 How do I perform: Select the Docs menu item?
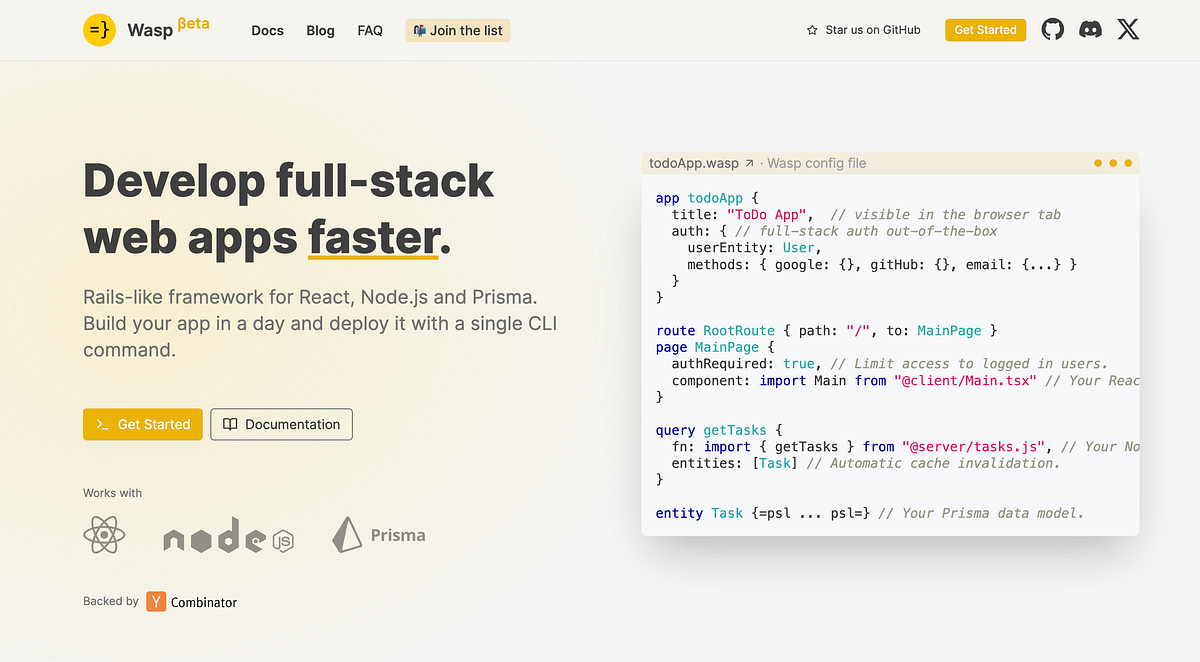(x=267, y=30)
